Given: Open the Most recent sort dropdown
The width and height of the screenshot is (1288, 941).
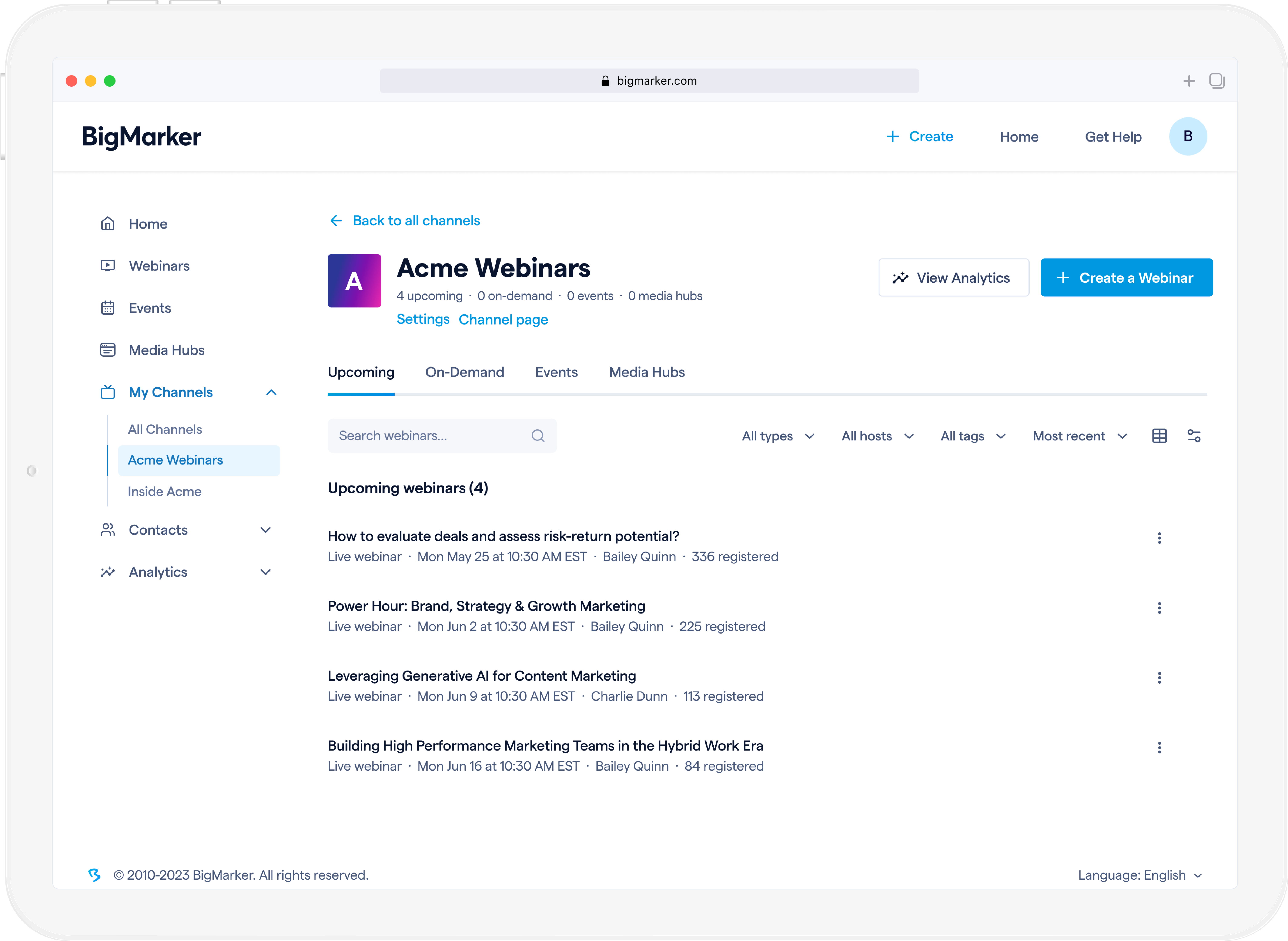Looking at the screenshot, I should [1080, 436].
